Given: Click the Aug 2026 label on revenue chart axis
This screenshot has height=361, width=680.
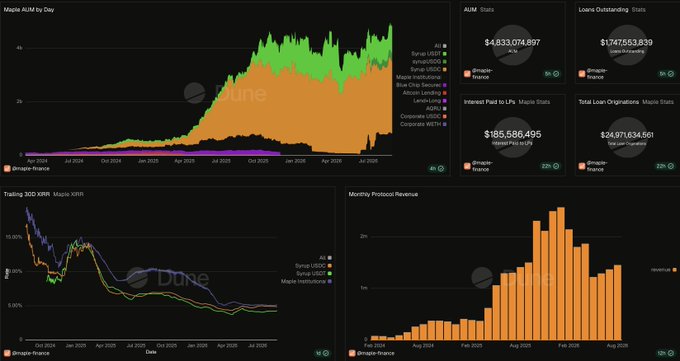Looking at the screenshot, I should (617, 346).
